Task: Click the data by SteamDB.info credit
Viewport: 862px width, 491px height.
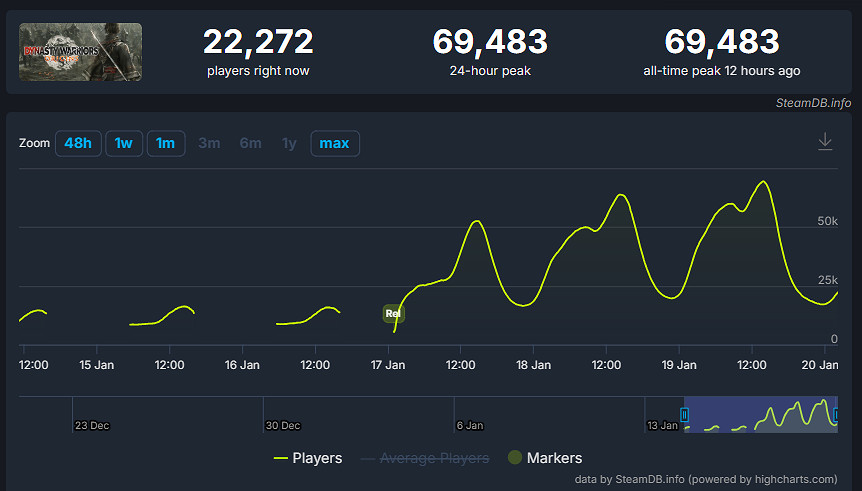Action: click(705, 479)
